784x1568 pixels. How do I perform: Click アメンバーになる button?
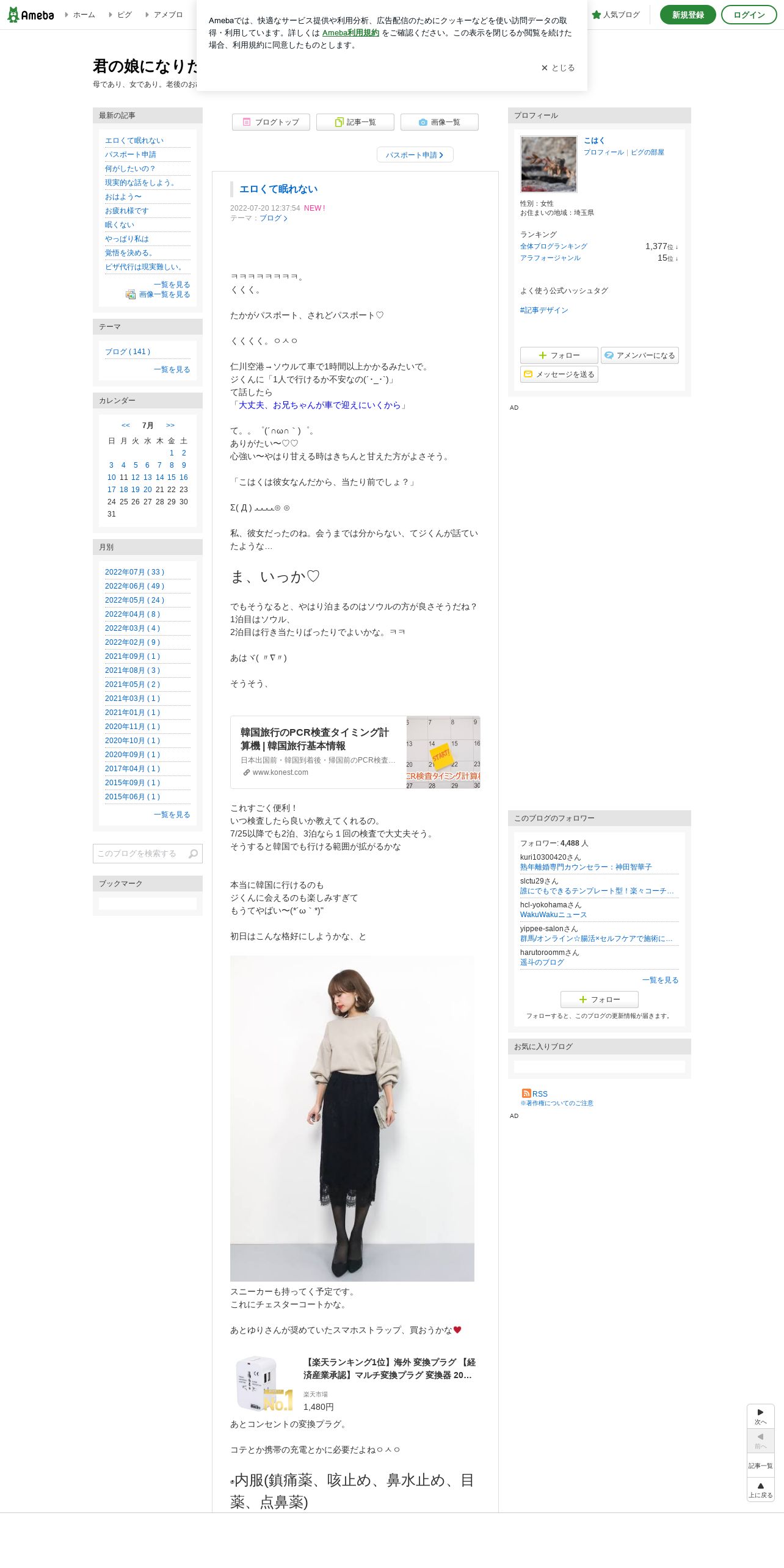point(640,355)
